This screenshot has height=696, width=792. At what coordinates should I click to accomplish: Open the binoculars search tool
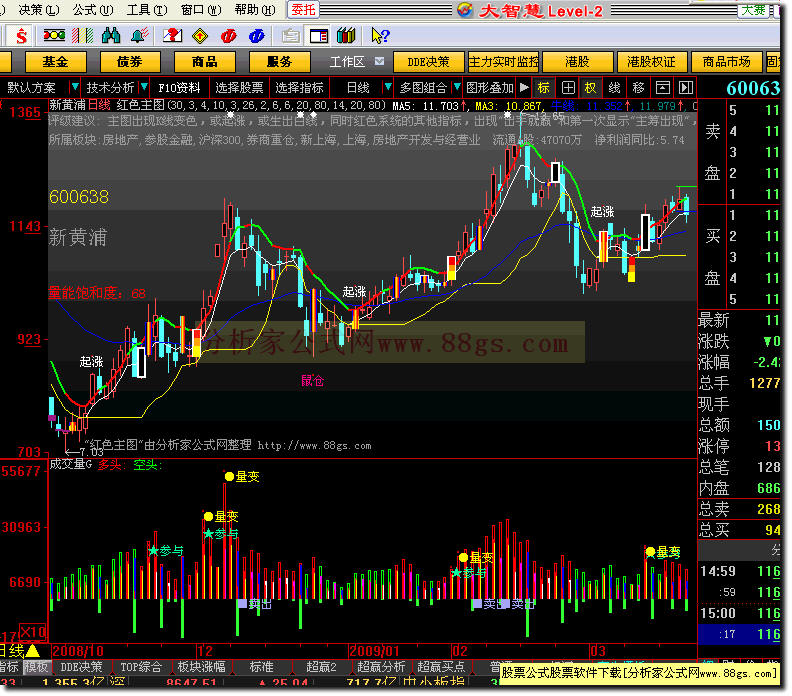111,35
